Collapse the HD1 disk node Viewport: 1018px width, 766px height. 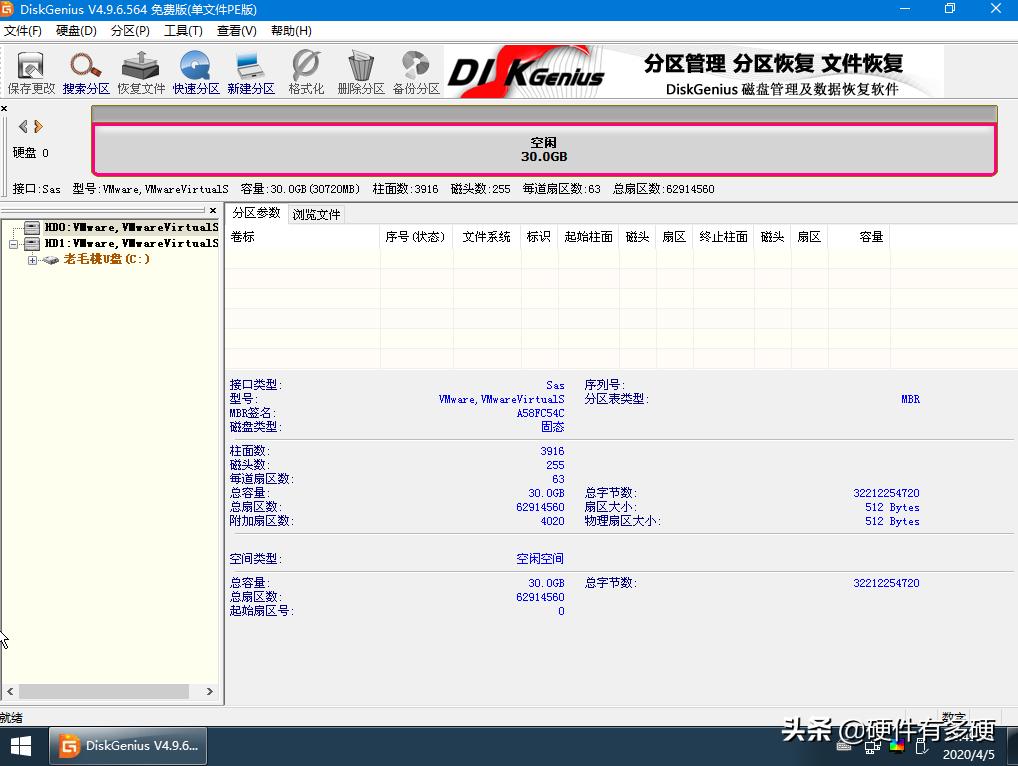click(13, 243)
